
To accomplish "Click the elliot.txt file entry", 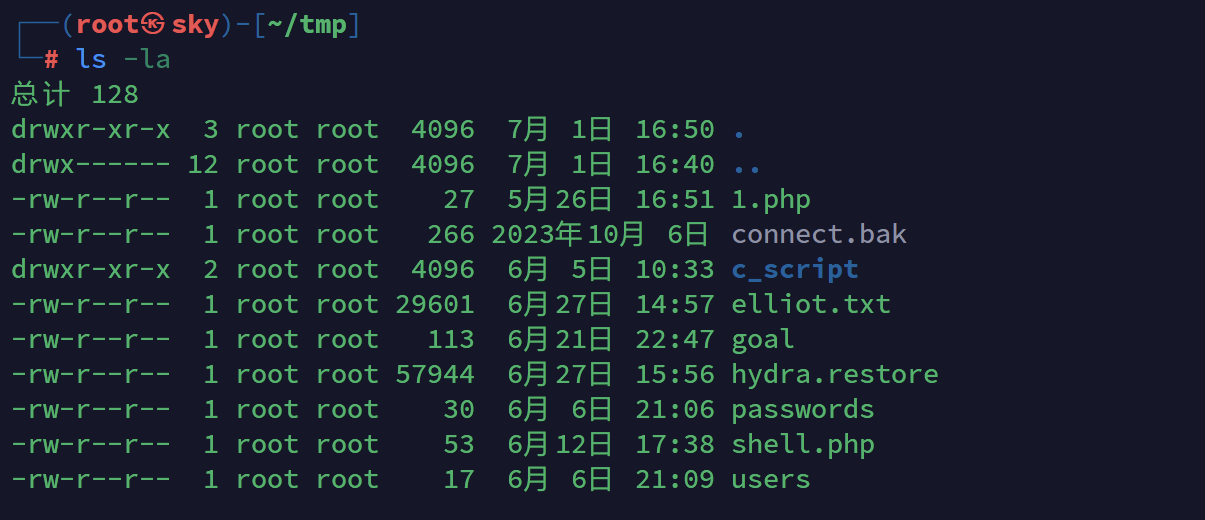I will coord(811,304).
